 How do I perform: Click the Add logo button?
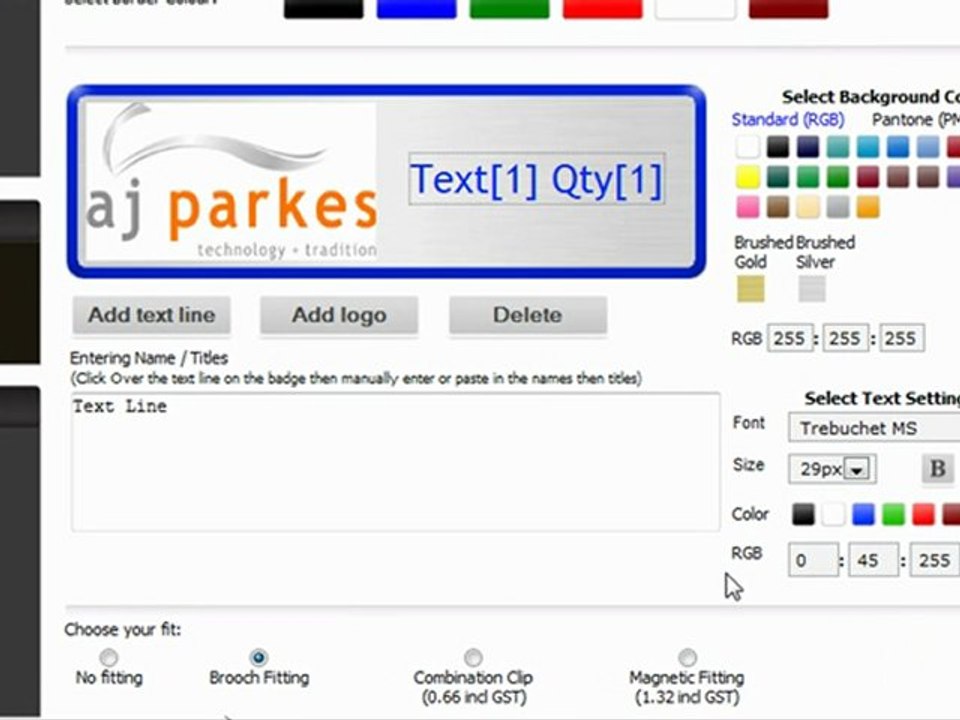(339, 315)
